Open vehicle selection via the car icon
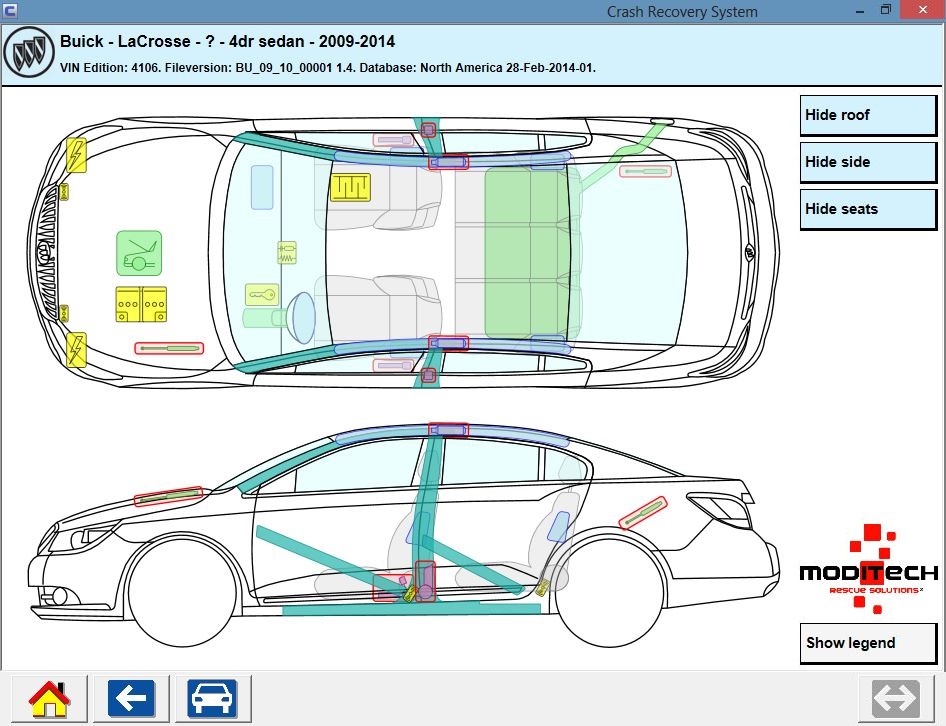Image resolution: width=946 pixels, height=726 pixels. [x=213, y=698]
